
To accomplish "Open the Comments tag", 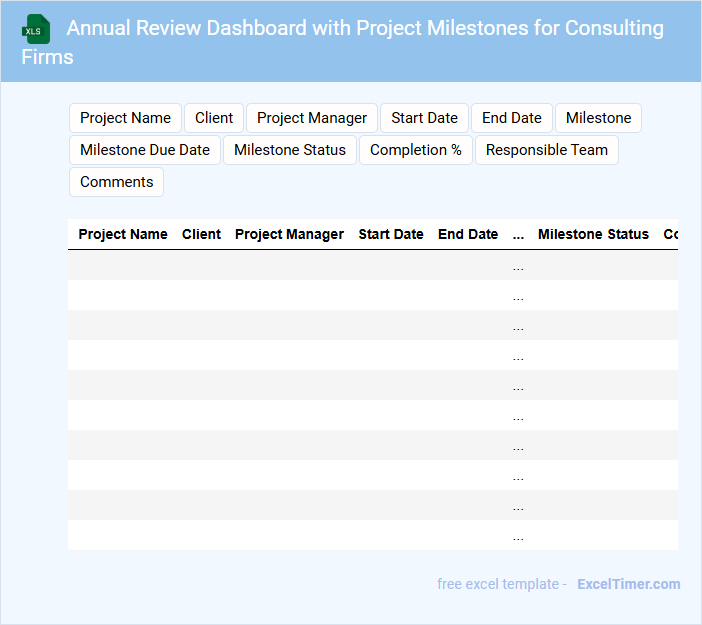I will tap(117, 182).
